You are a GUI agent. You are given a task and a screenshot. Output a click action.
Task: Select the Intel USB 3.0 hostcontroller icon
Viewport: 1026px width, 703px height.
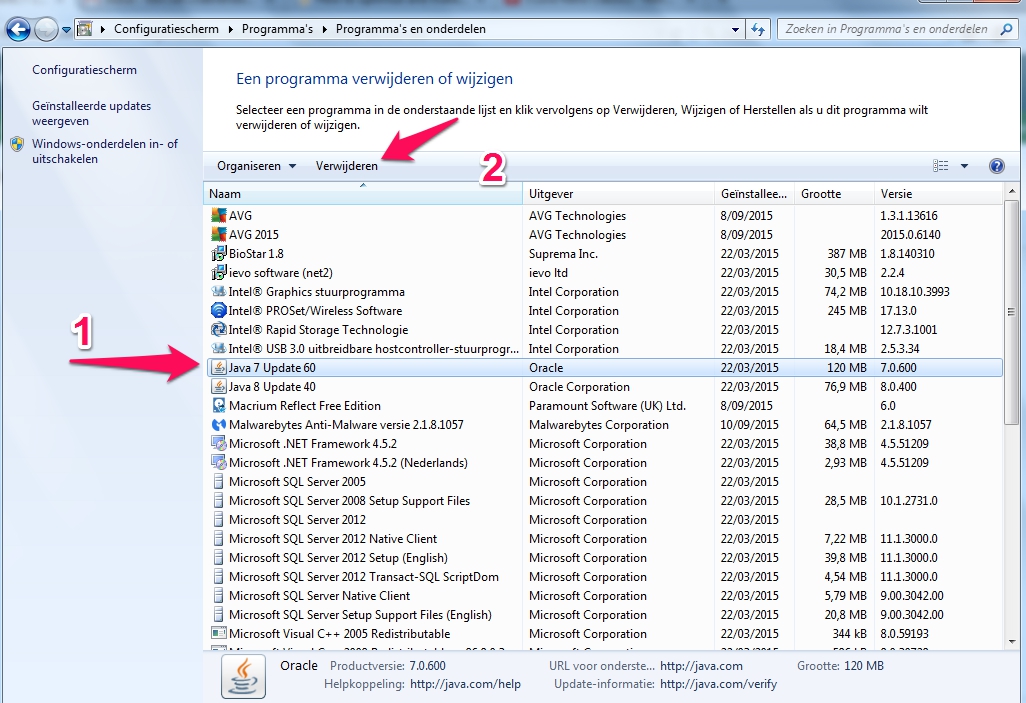coord(219,348)
